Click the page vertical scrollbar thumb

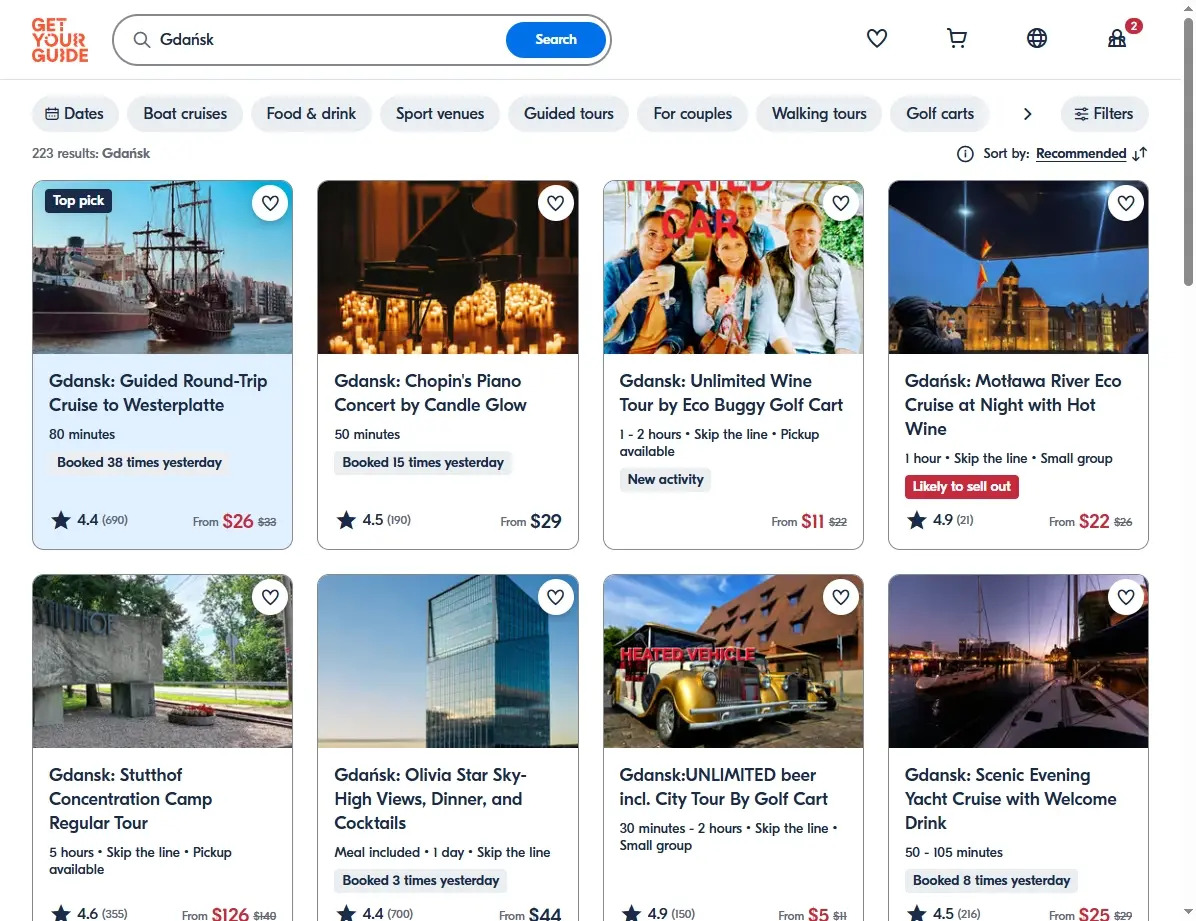pos(1188,152)
